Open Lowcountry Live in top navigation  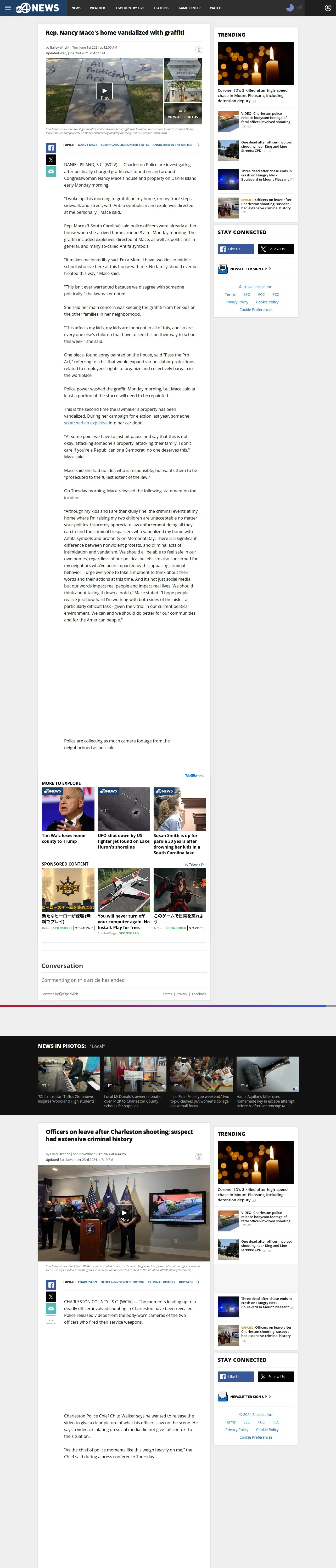point(129,8)
